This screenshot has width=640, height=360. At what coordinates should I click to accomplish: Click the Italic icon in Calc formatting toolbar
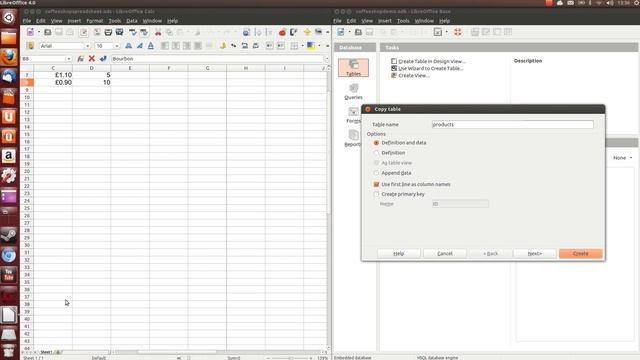click(140, 46)
